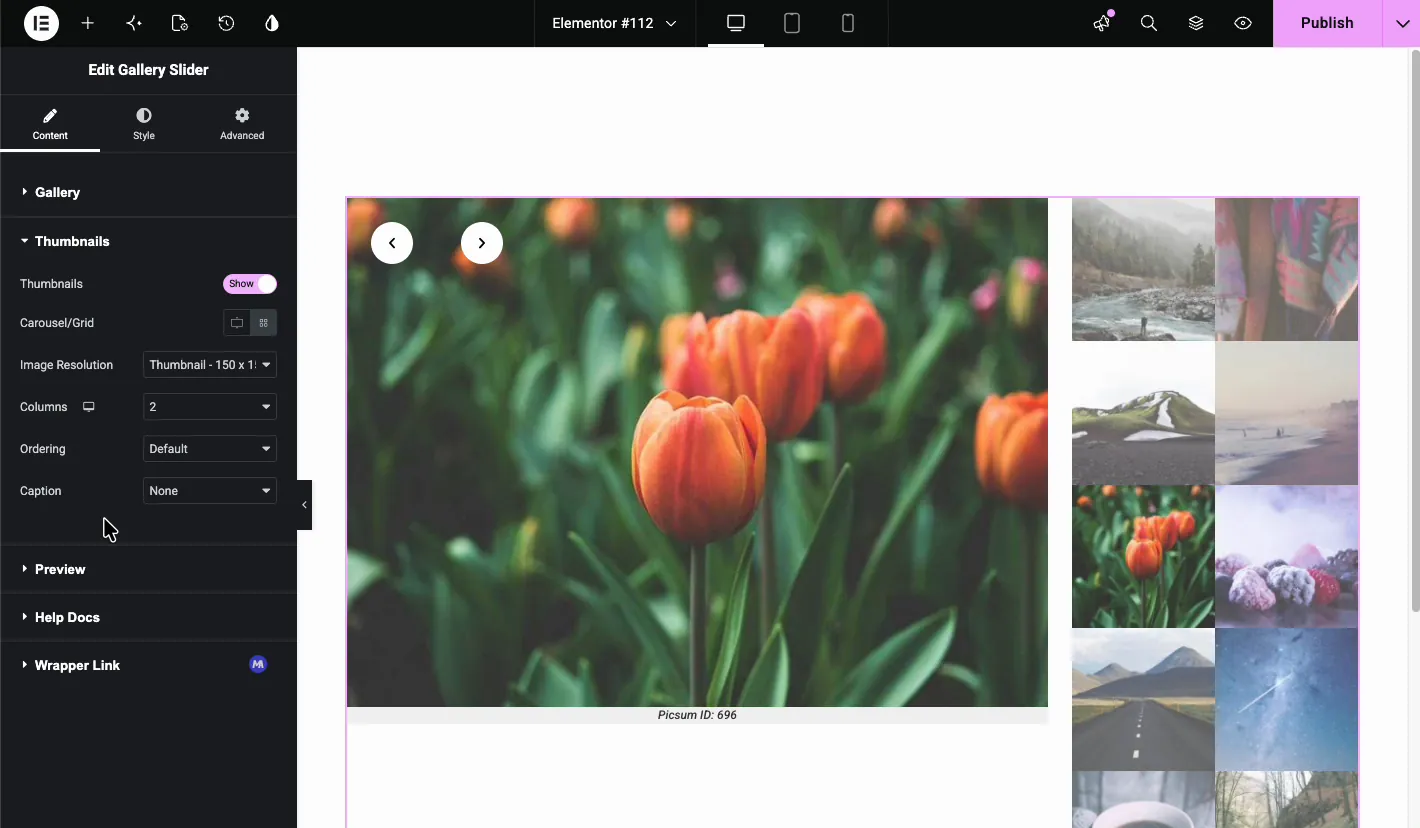Select the colorful fabric thumbnail
1420x828 pixels.
(1287, 269)
